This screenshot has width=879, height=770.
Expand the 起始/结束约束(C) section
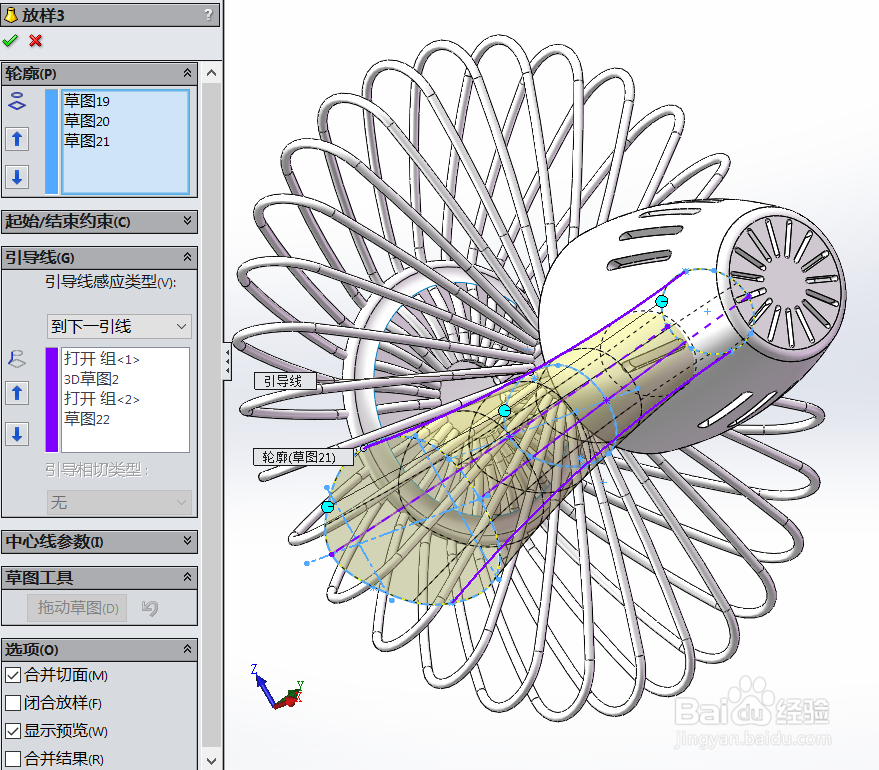(x=187, y=221)
